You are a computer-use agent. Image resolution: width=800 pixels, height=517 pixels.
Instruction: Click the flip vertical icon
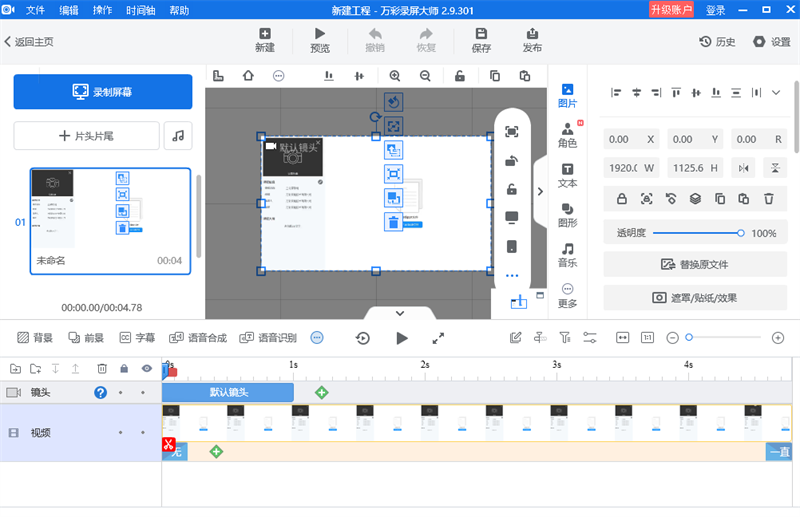(x=775, y=168)
